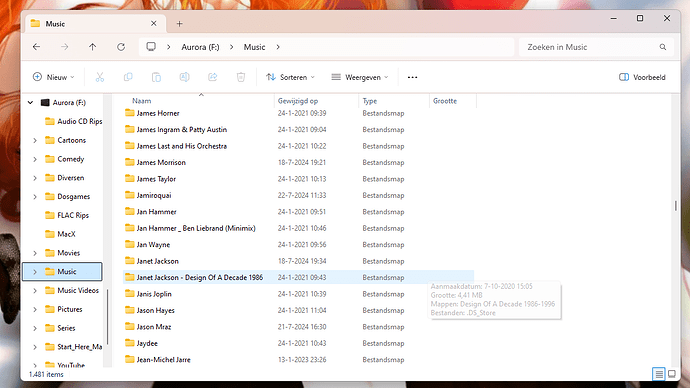Select Janet Jackson - Design Of A Decade 1986
690x388 pixels.
coord(299,278)
